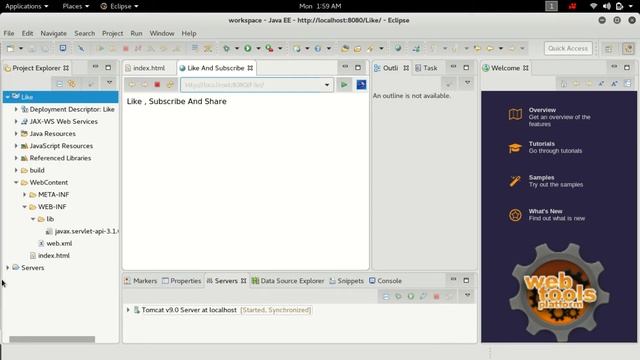Open the Applications menu in top bar
Viewport: 640px width, 360px height.
(27, 6)
